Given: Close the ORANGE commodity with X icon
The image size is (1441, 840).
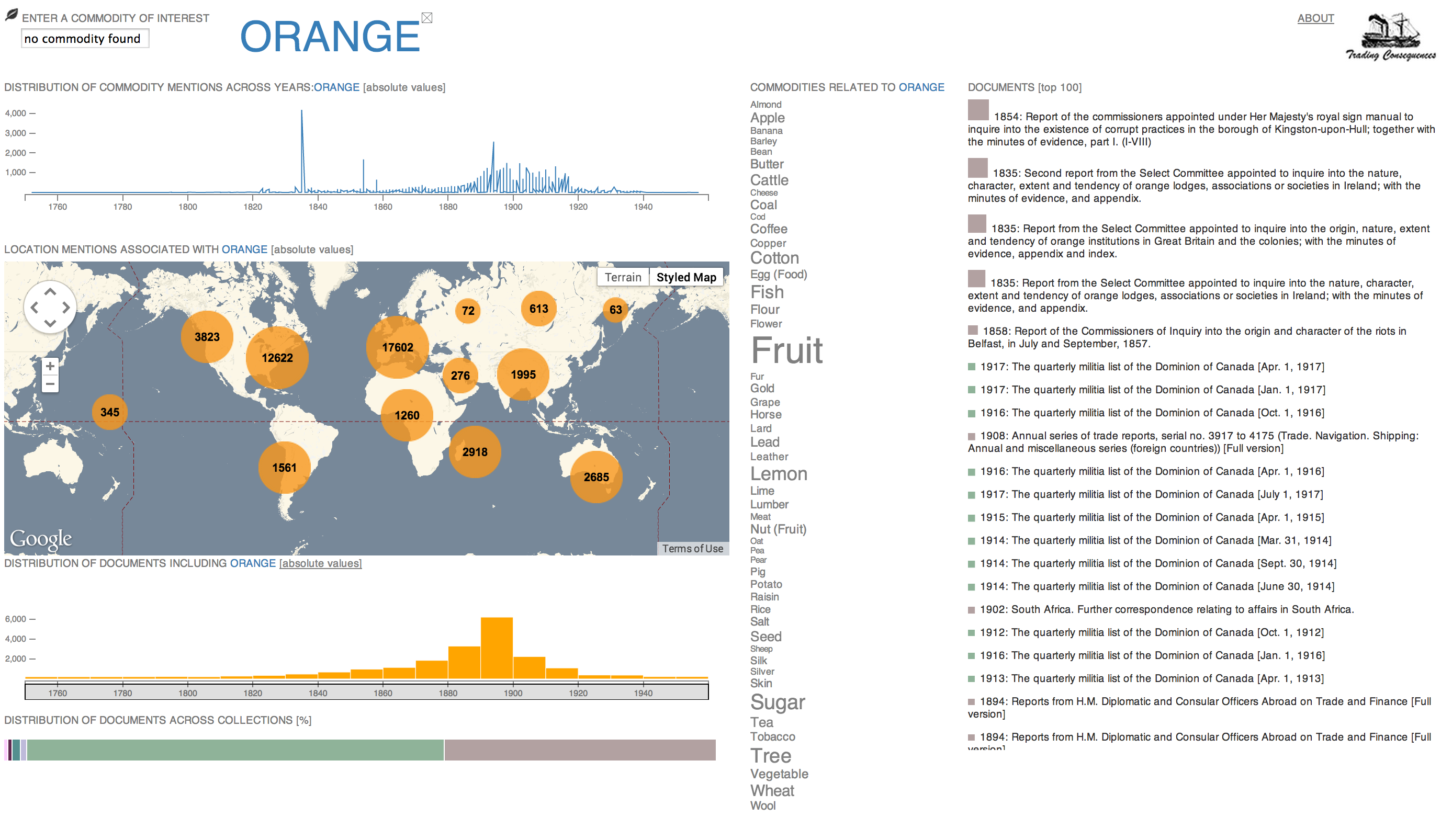Looking at the screenshot, I should (426, 18).
